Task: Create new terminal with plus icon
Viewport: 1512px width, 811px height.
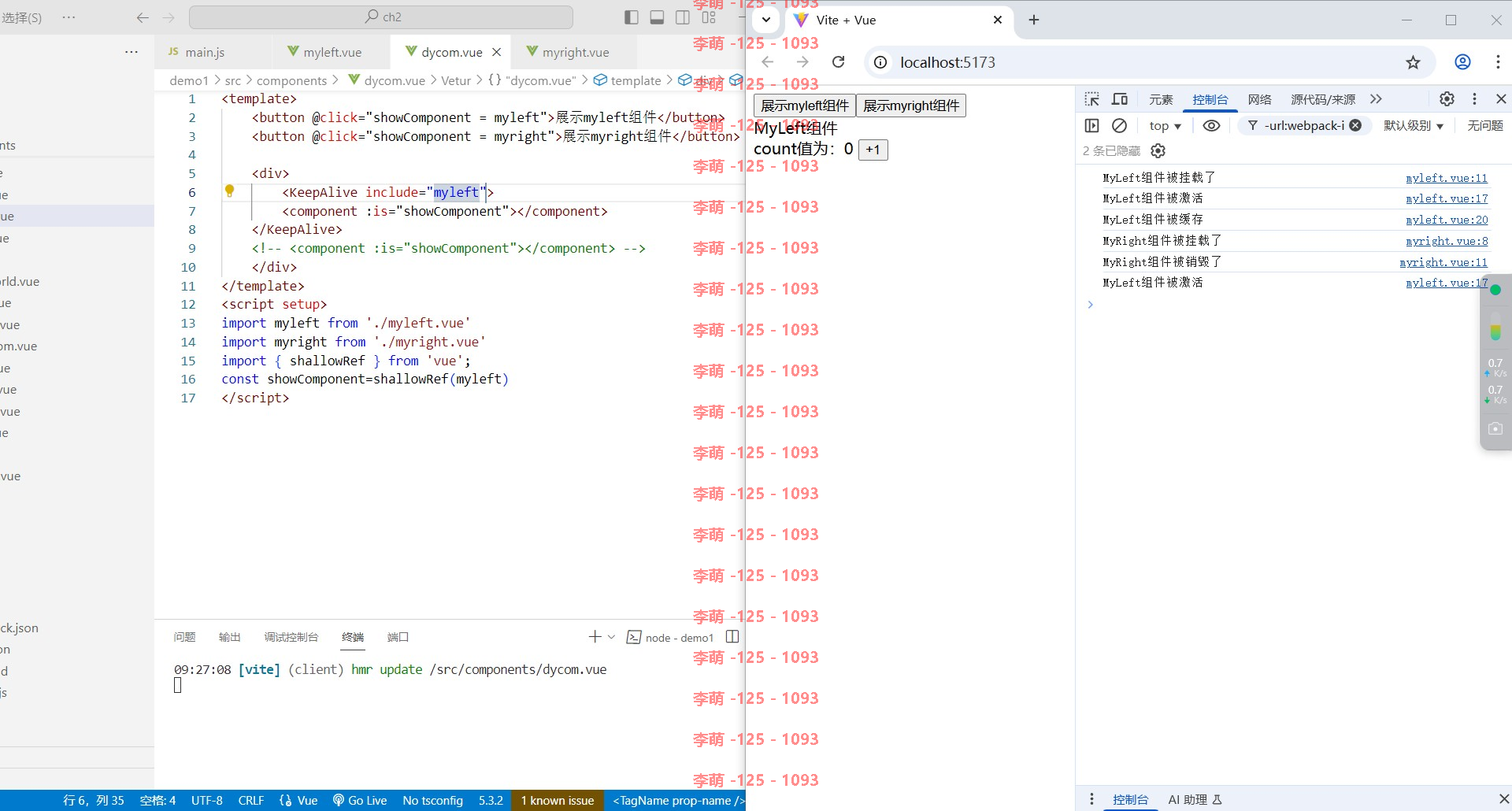Action: 595,636
